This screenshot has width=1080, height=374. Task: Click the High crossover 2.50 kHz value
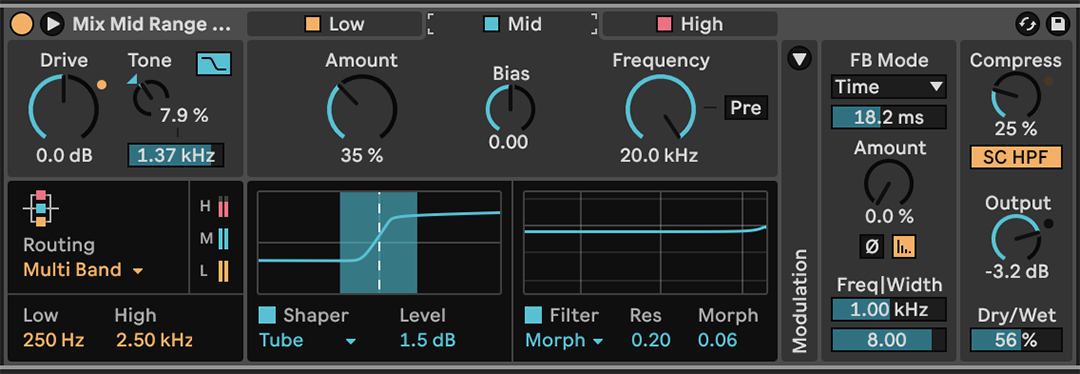pos(154,340)
